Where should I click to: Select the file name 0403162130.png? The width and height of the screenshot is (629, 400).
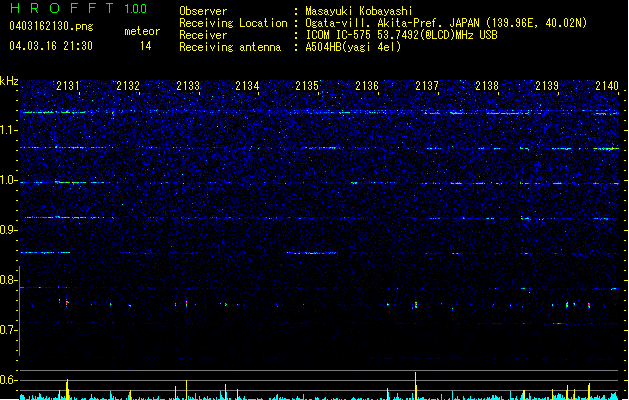51,26
